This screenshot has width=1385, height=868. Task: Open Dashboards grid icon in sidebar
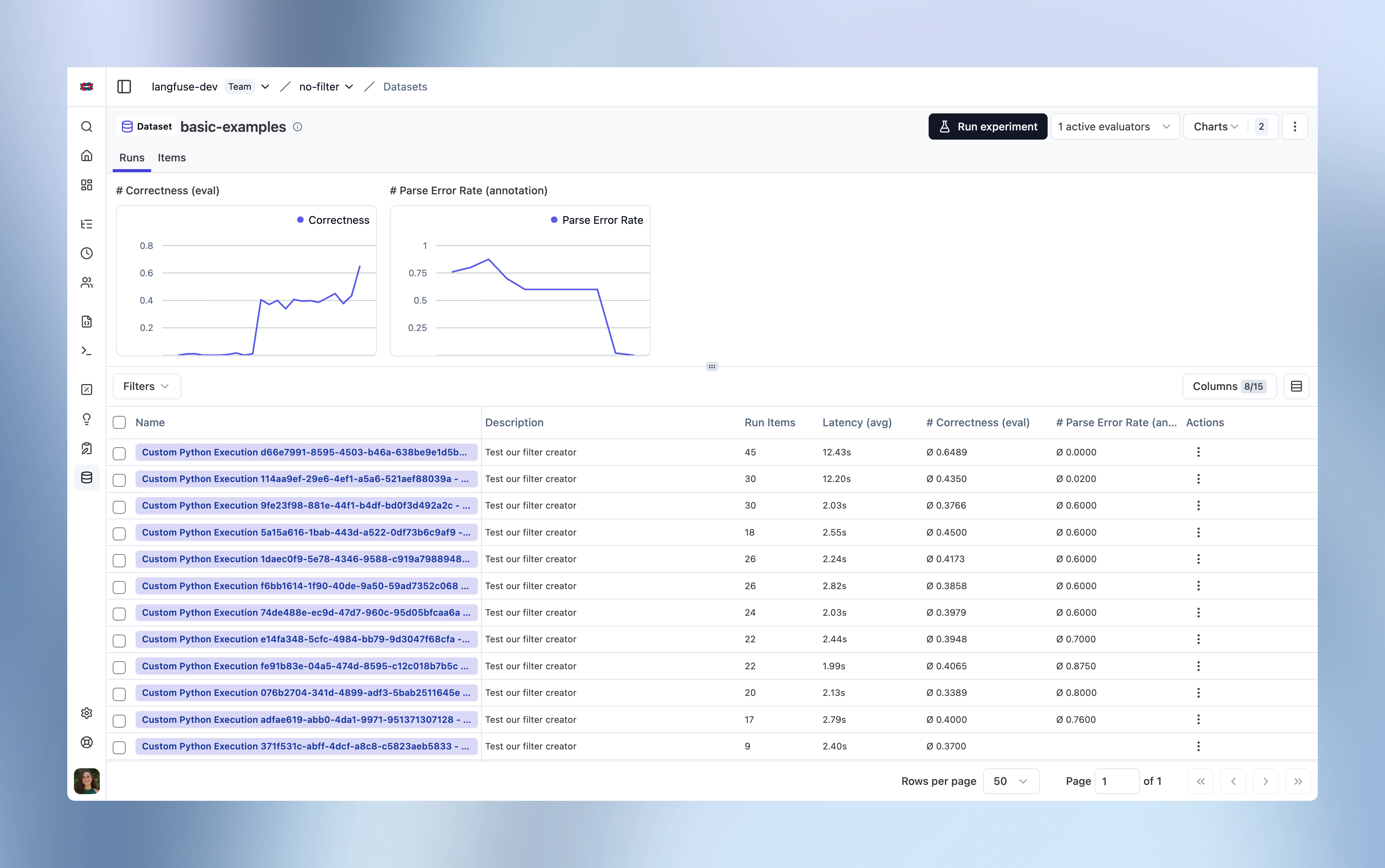coord(87,185)
